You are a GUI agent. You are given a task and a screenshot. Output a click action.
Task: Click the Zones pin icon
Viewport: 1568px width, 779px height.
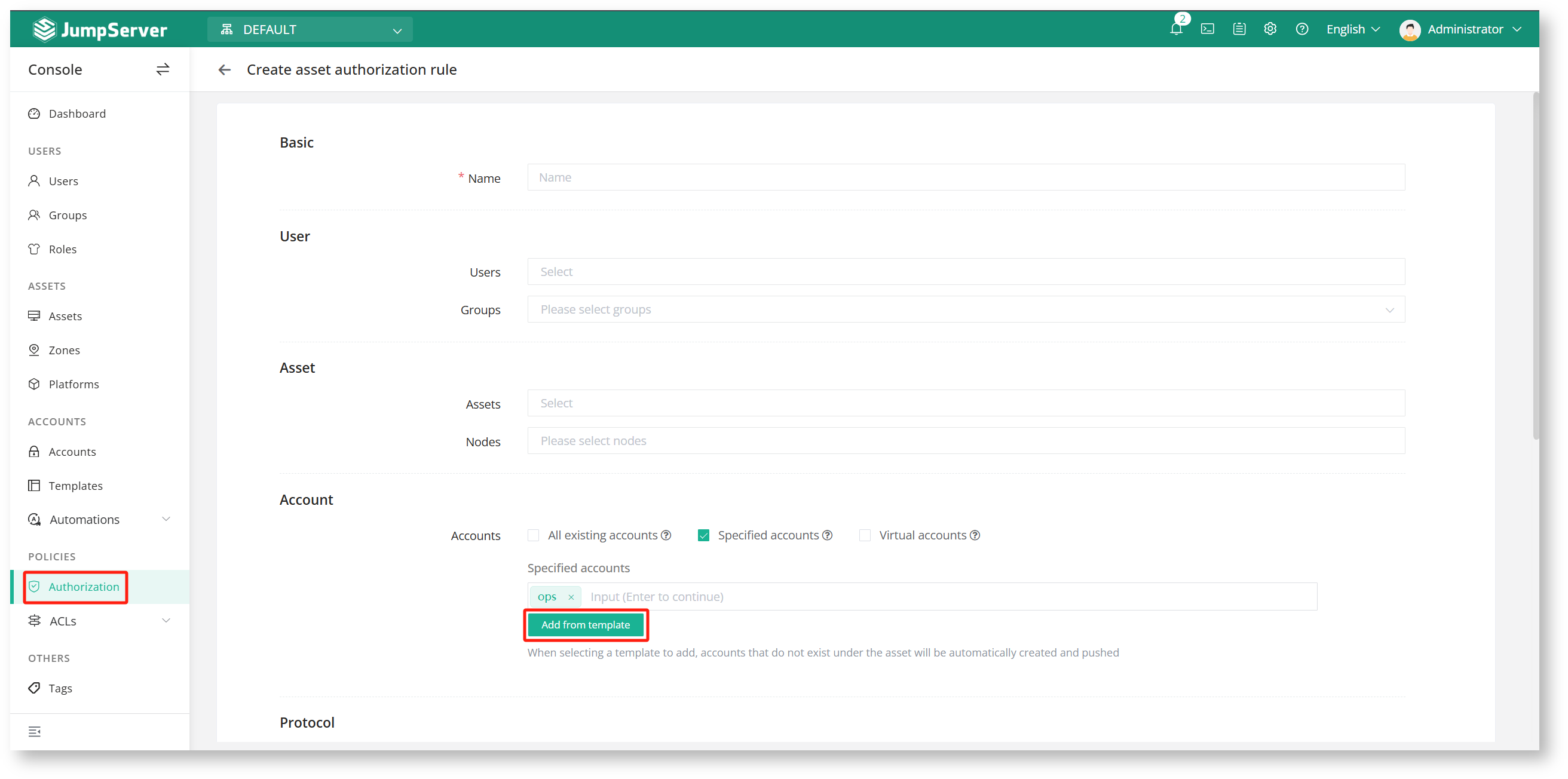(x=34, y=350)
